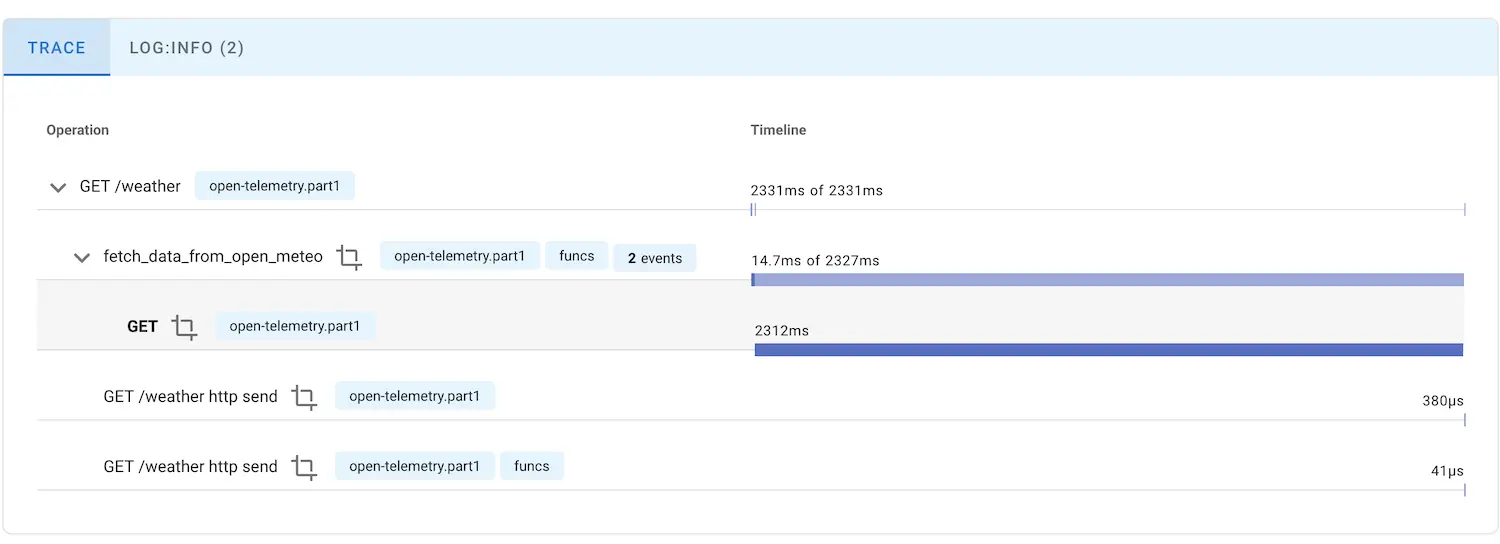
Task: Click the timeline marker under 41µs
Action: tap(1464, 490)
